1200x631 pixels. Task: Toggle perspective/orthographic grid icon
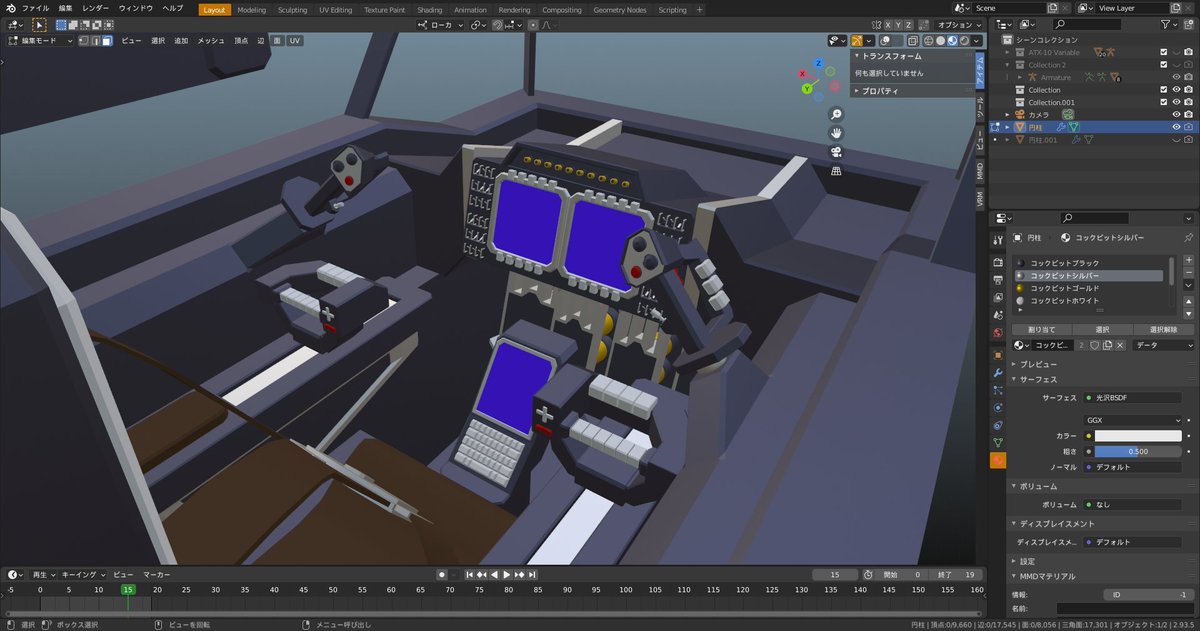click(x=836, y=171)
